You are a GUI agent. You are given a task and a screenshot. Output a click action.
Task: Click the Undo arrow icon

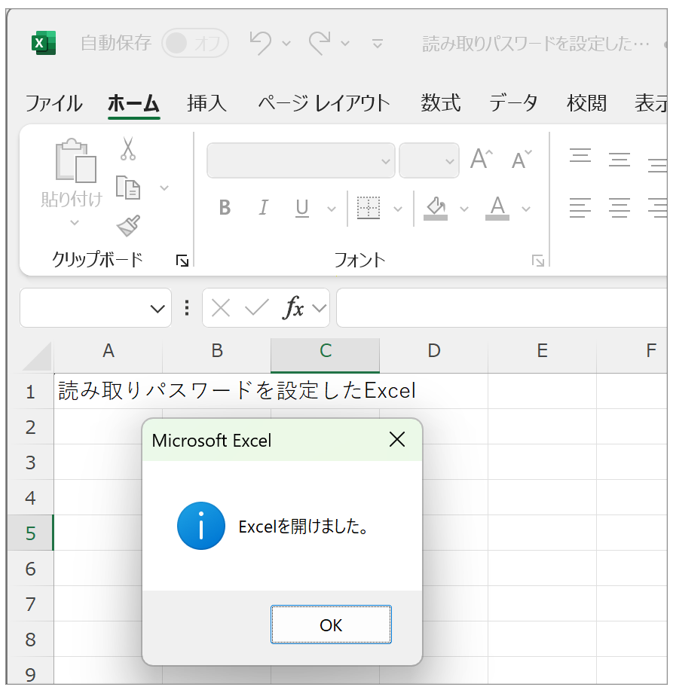(261, 43)
